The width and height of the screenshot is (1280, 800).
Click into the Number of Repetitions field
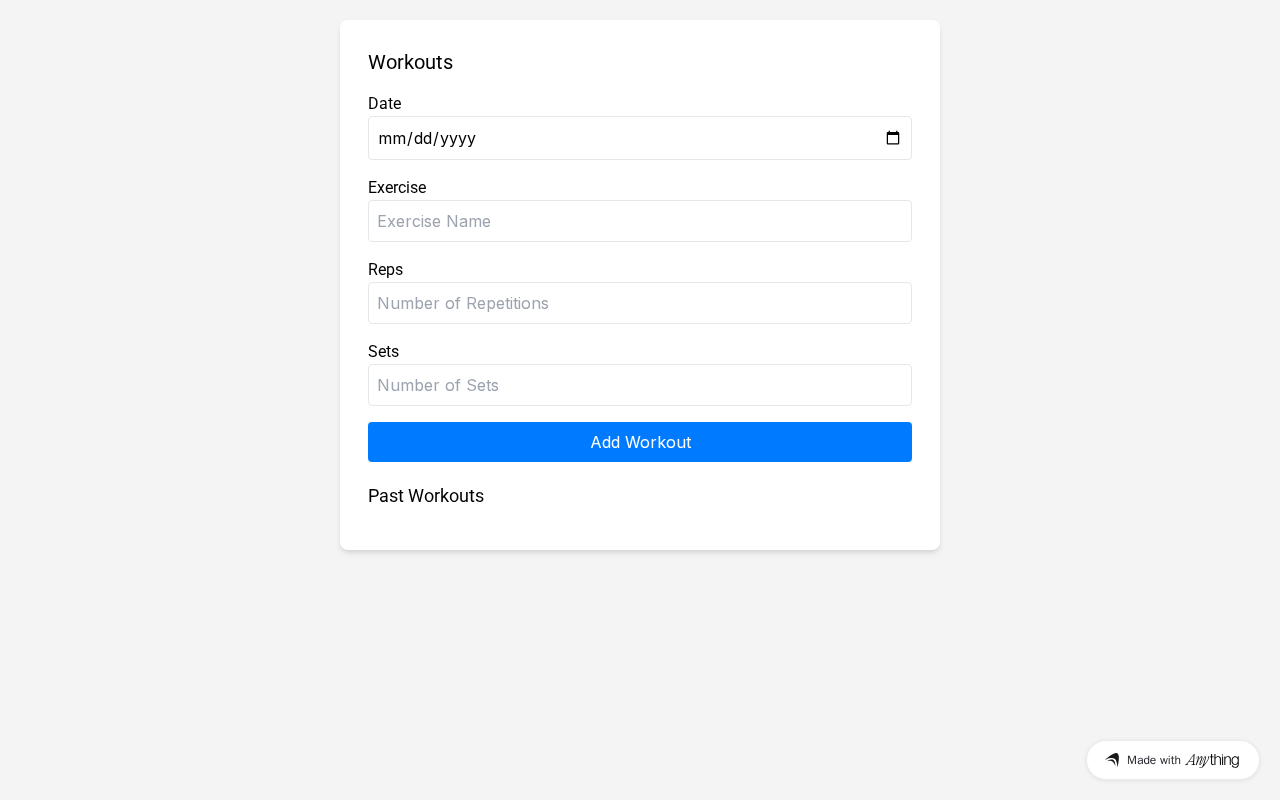point(640,303)
